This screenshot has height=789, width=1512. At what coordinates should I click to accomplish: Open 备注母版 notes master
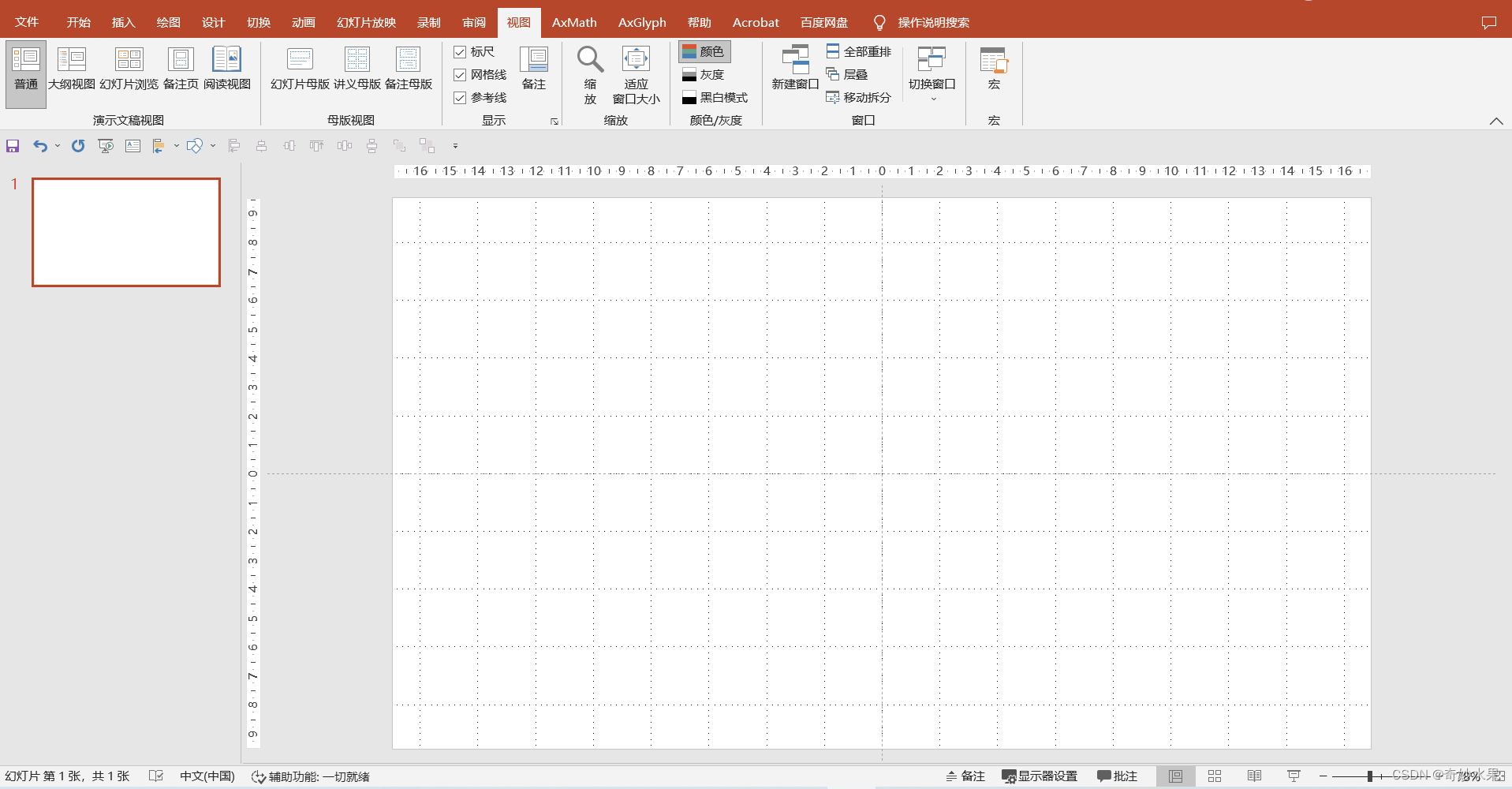pyautogui.click(x=409, y=69)
